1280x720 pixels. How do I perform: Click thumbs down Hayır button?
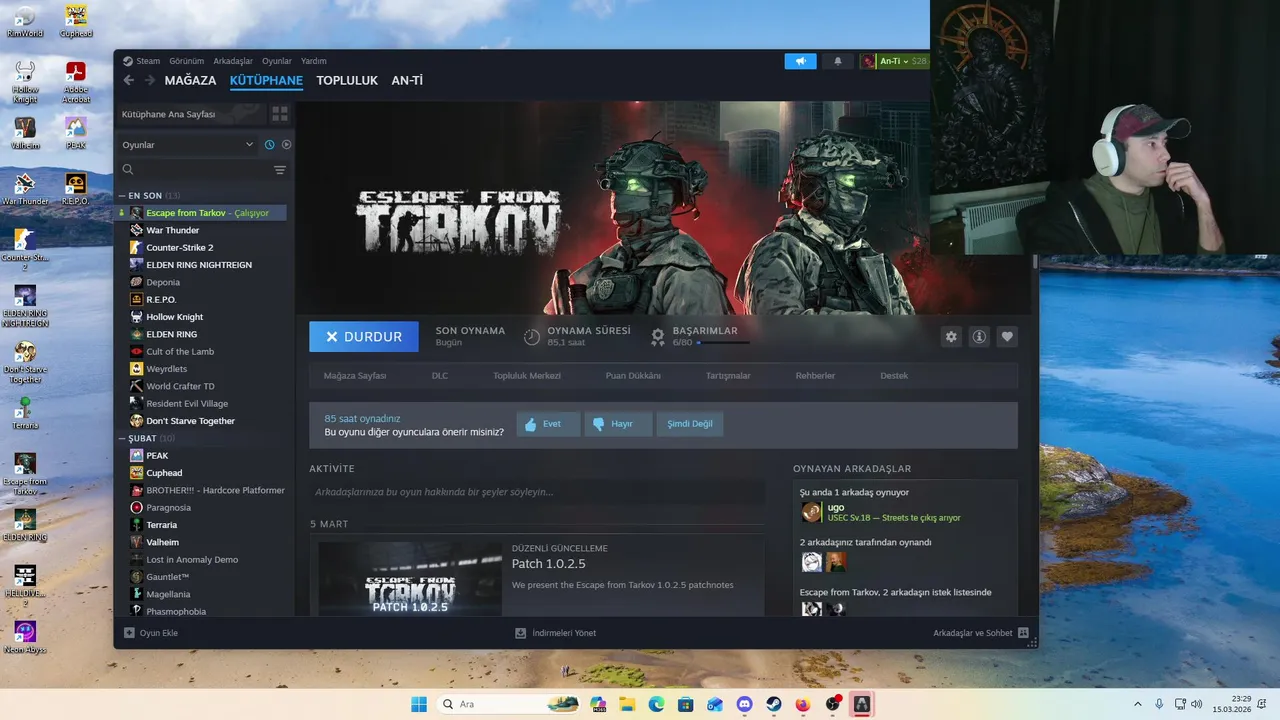point(618,424)
